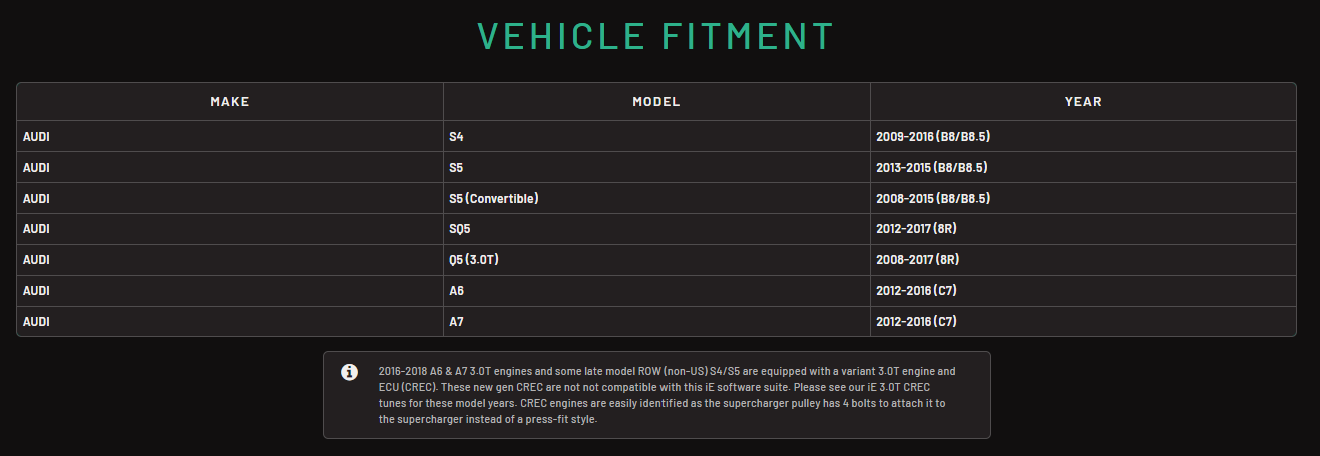The image size is (1320, 456).
Task: Click the CREC compatibility note text
Action: pos(665,395)
